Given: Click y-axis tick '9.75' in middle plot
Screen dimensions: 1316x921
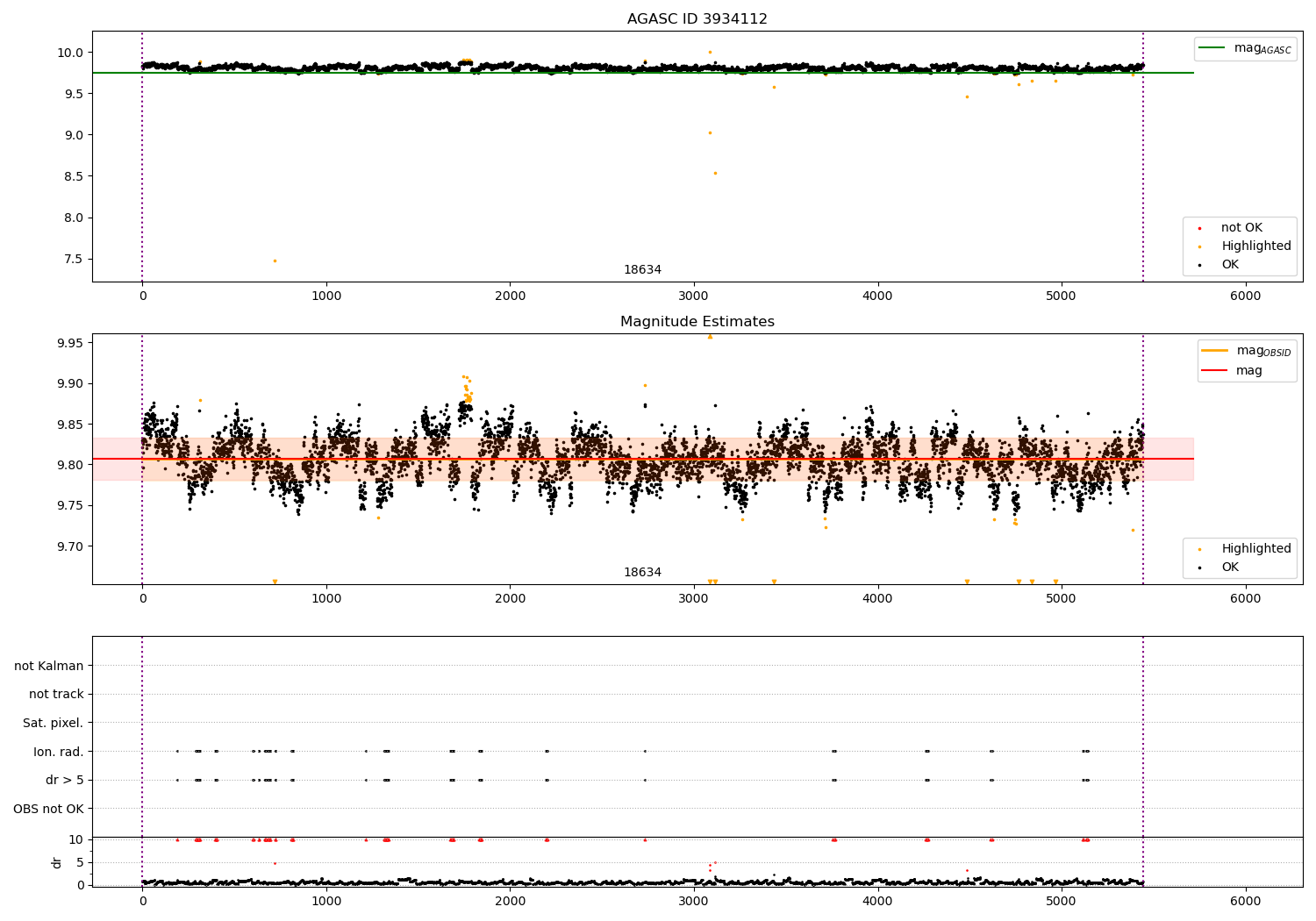Looking at the screenshot, I should (x=70, y=505).
